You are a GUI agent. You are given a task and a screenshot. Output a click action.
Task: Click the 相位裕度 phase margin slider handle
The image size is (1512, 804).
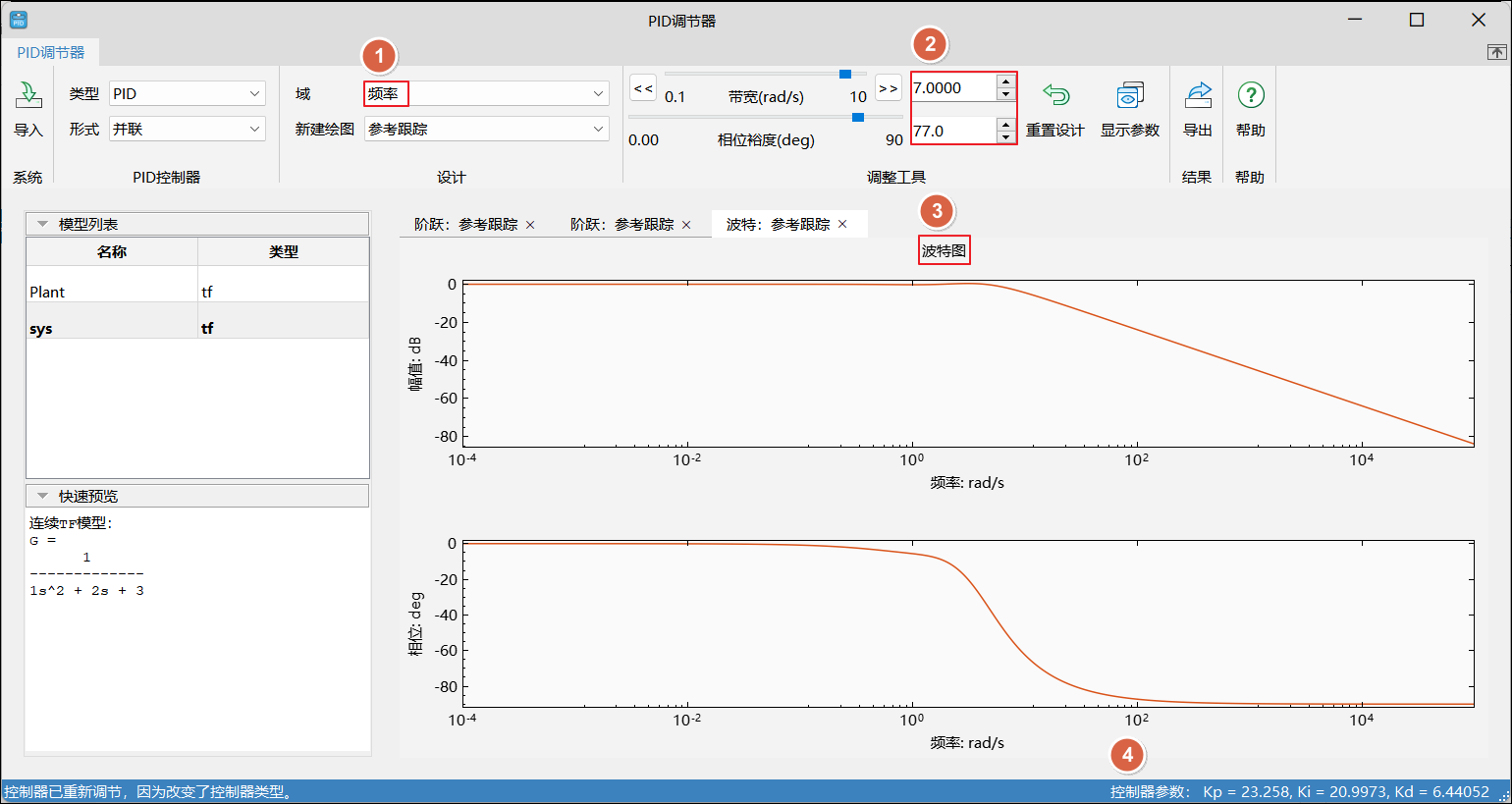858,117
